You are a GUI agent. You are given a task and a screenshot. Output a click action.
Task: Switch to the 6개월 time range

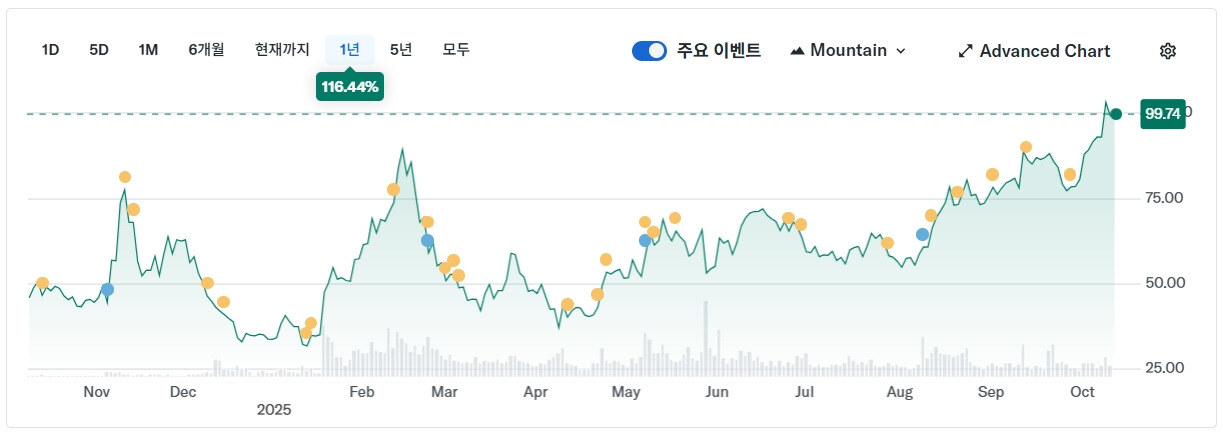coord(206,50)
